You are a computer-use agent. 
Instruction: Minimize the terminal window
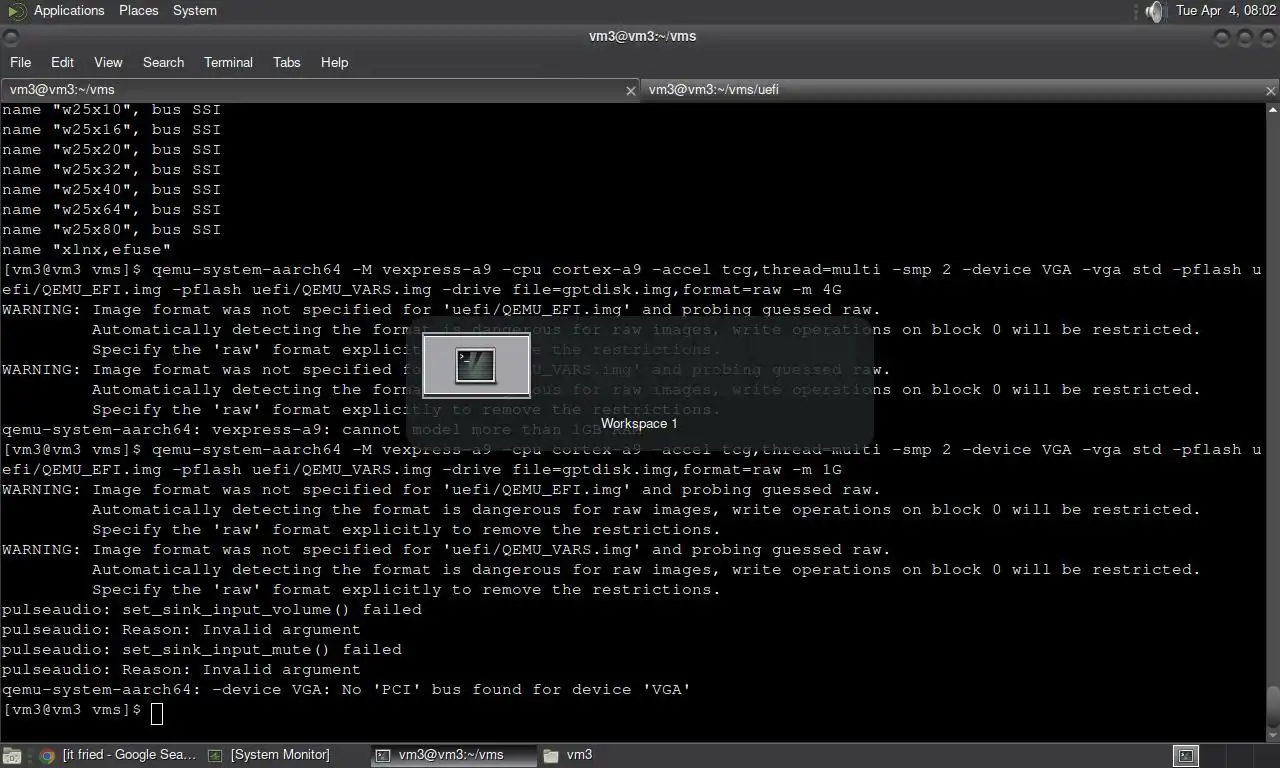1222,38
